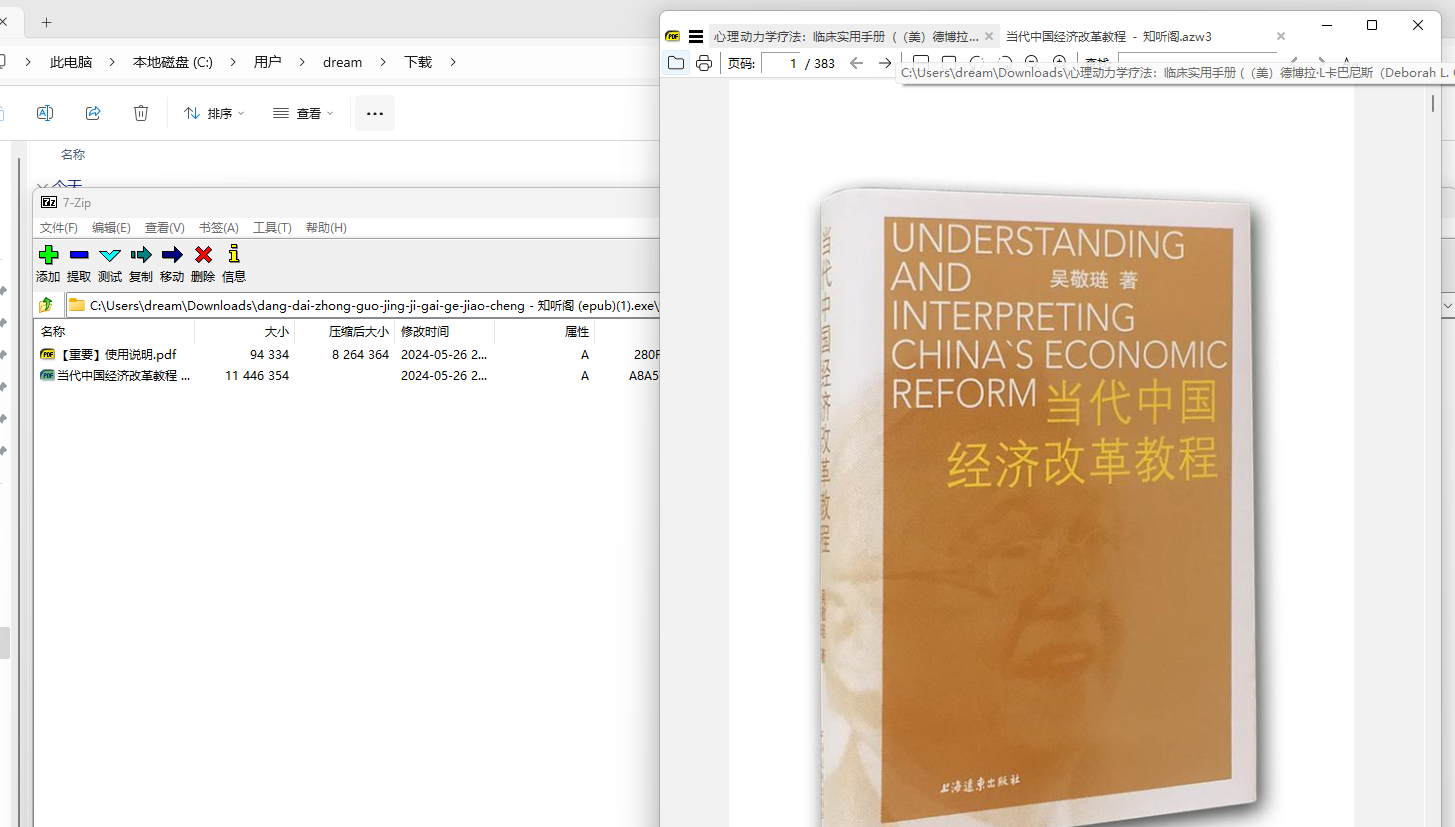Open the 查看(V) menu in 7-Zip
The image size is (1455, 827).
[x=164, y=228]
